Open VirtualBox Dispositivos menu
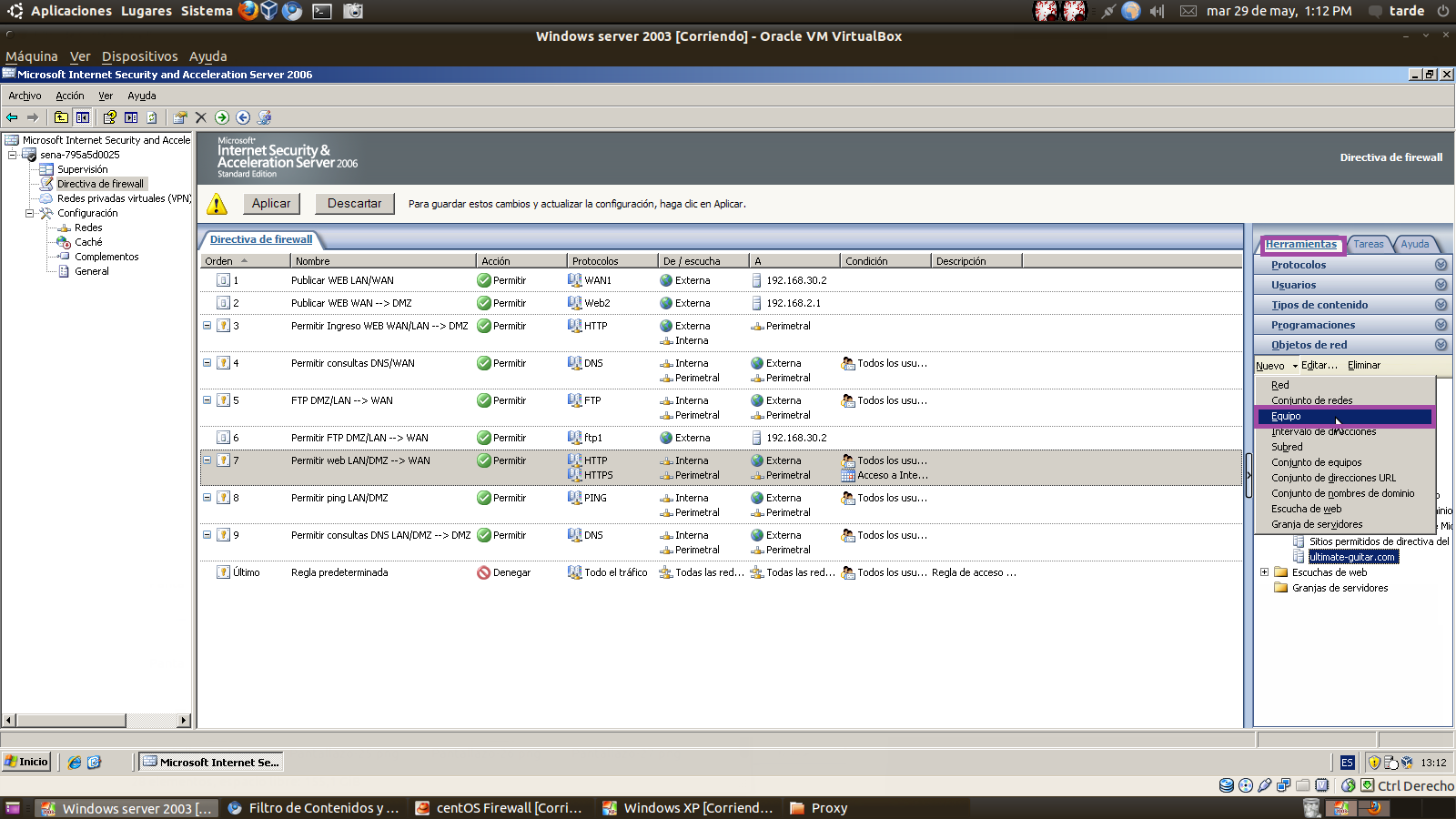 coord(140,56)
